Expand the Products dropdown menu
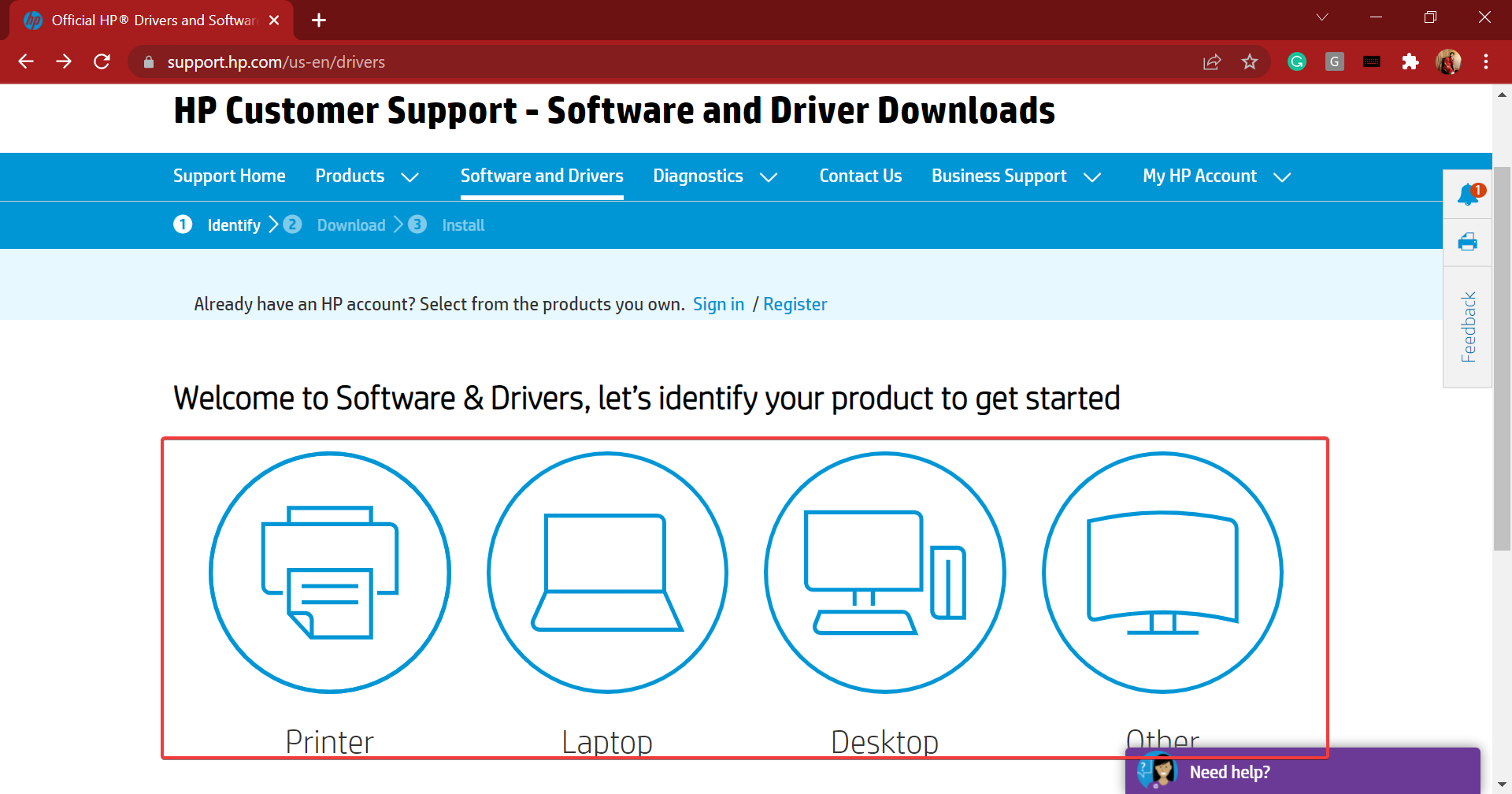This screenshot has height=794, width=1512. (366, 176)
